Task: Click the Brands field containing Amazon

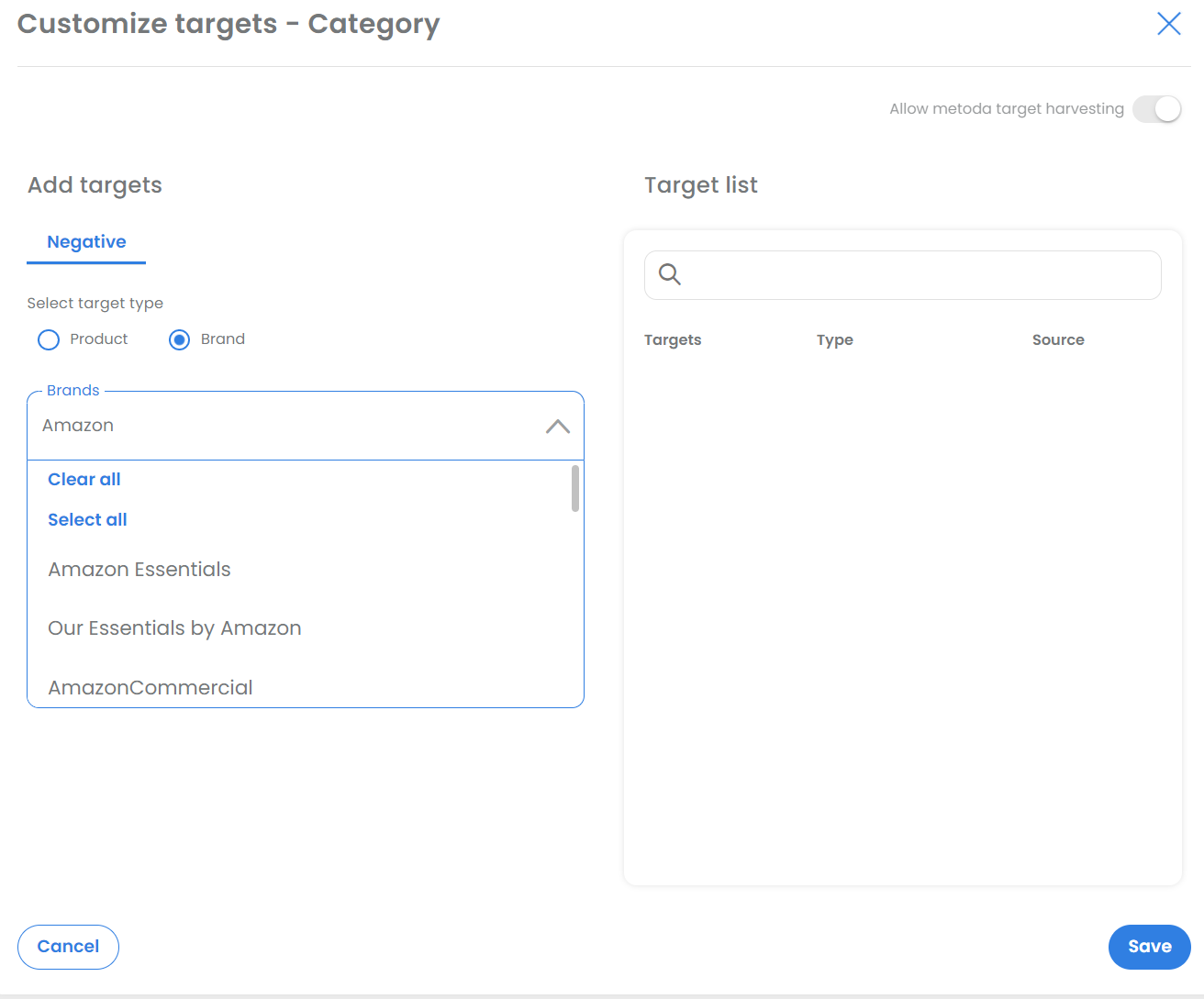Action: tap(305, 426)
